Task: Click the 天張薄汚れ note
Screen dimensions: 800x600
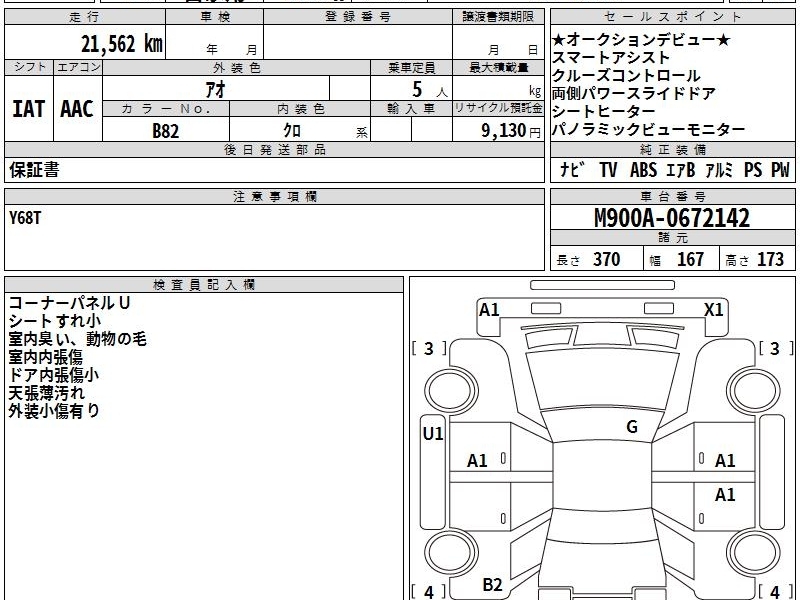Action: pyautogui.click(x=46, y=393)
